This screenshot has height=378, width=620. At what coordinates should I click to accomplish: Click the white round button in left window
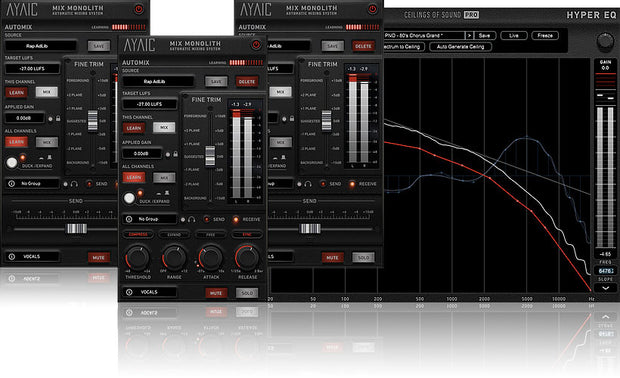(x=12, y=163)
